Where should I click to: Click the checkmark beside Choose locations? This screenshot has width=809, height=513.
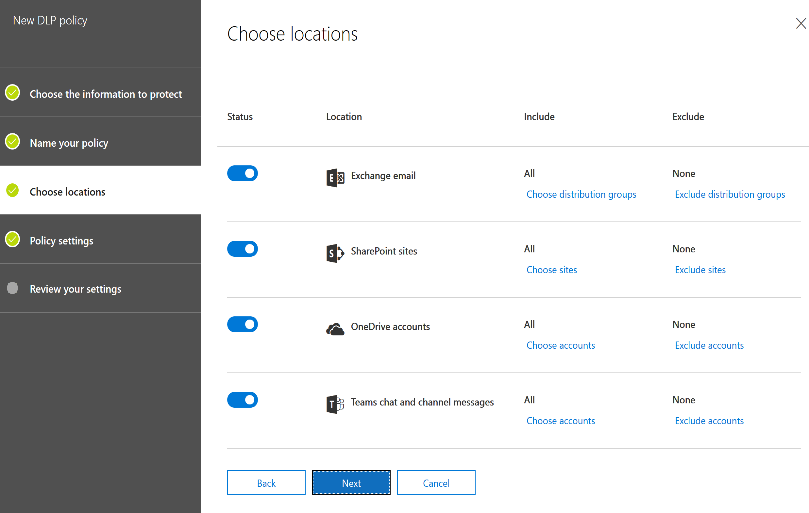12,190
